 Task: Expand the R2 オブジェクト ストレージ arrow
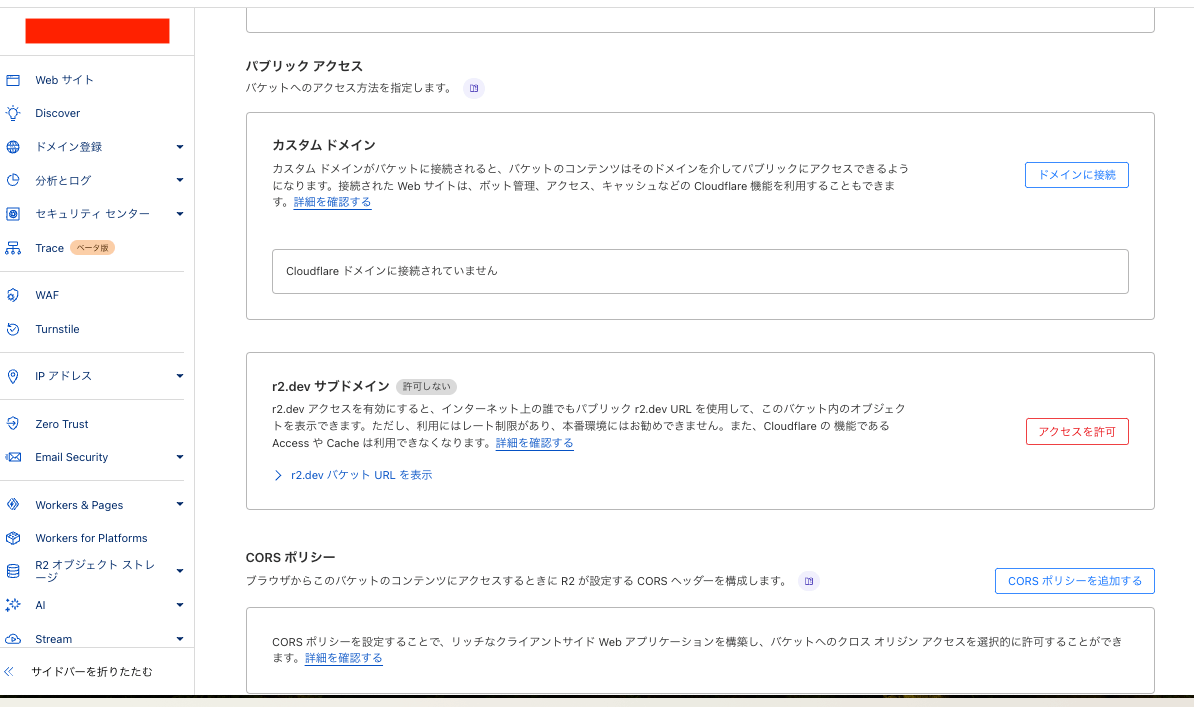pyautogui.click(x=180, y=571)
